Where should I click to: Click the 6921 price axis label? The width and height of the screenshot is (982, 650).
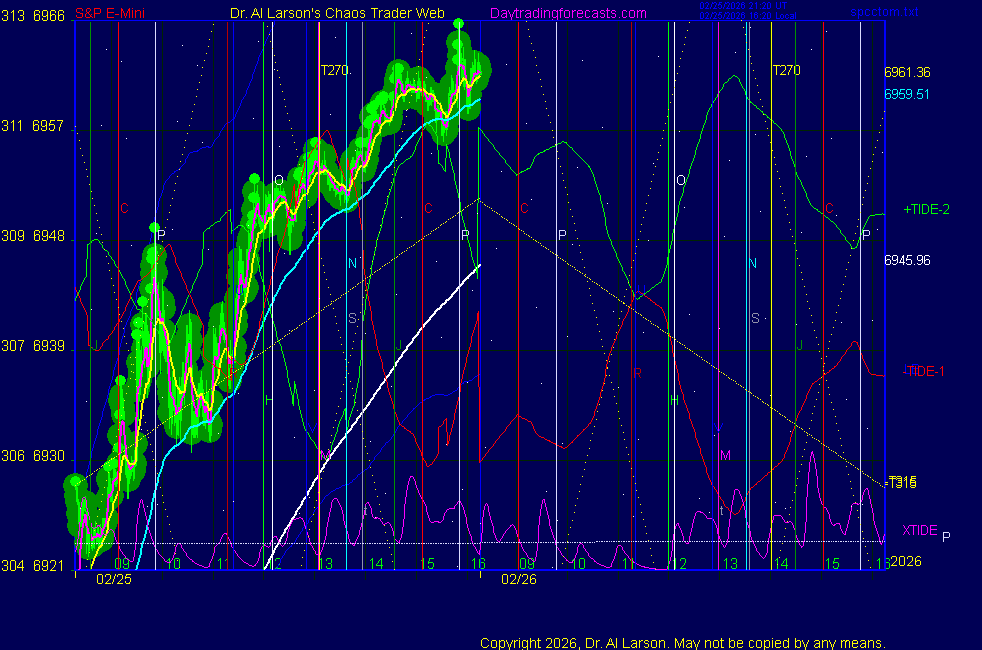(48, 566)
